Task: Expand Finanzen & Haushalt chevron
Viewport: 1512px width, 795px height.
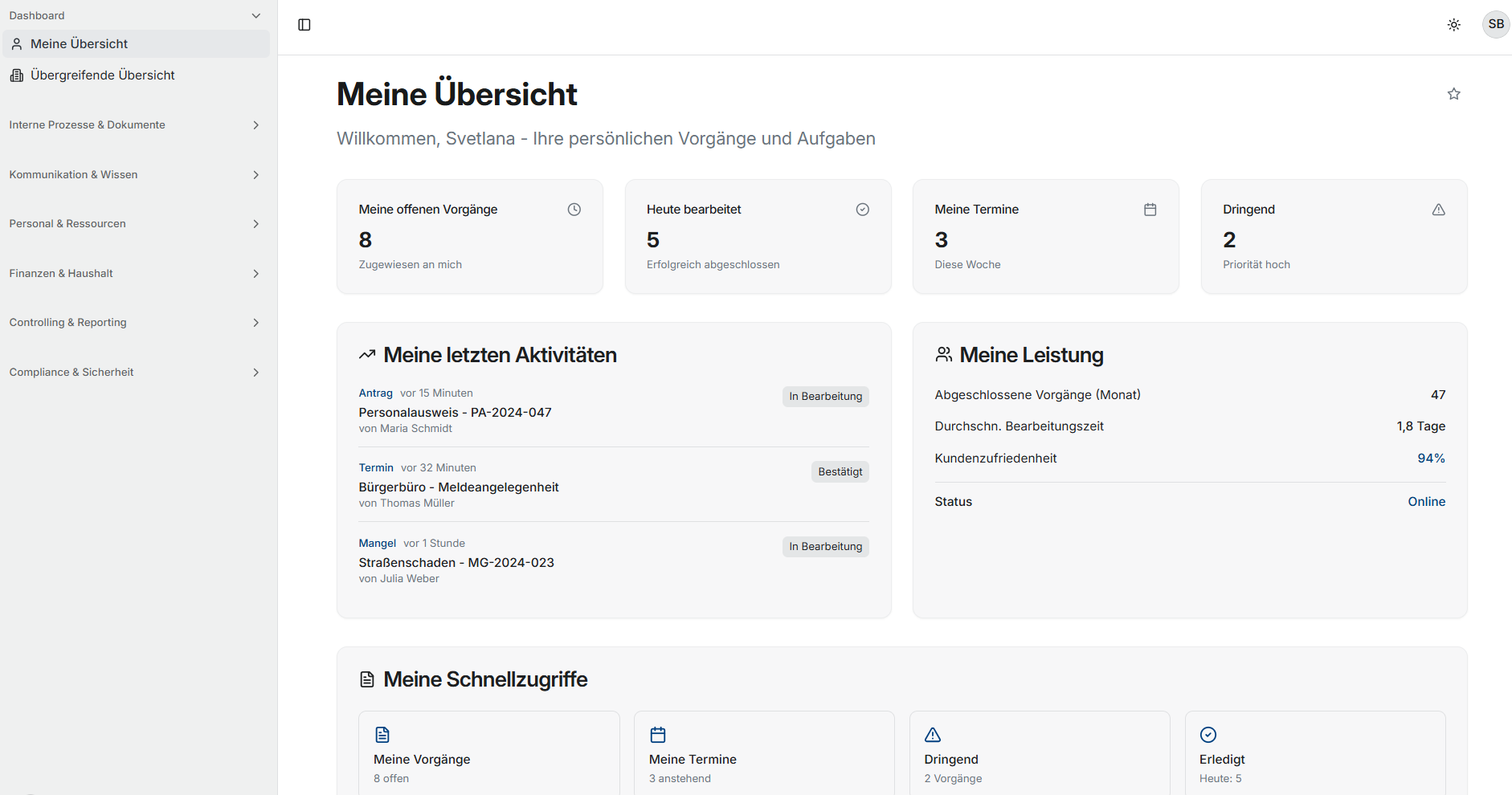Action: (x=256, y=274)
